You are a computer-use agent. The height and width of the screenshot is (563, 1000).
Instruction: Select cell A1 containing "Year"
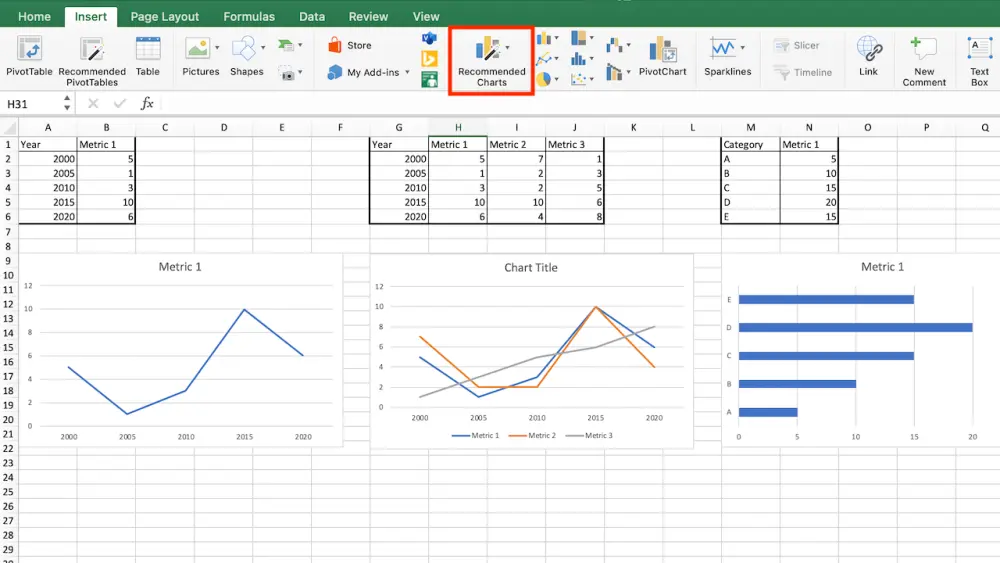point(48,144)
